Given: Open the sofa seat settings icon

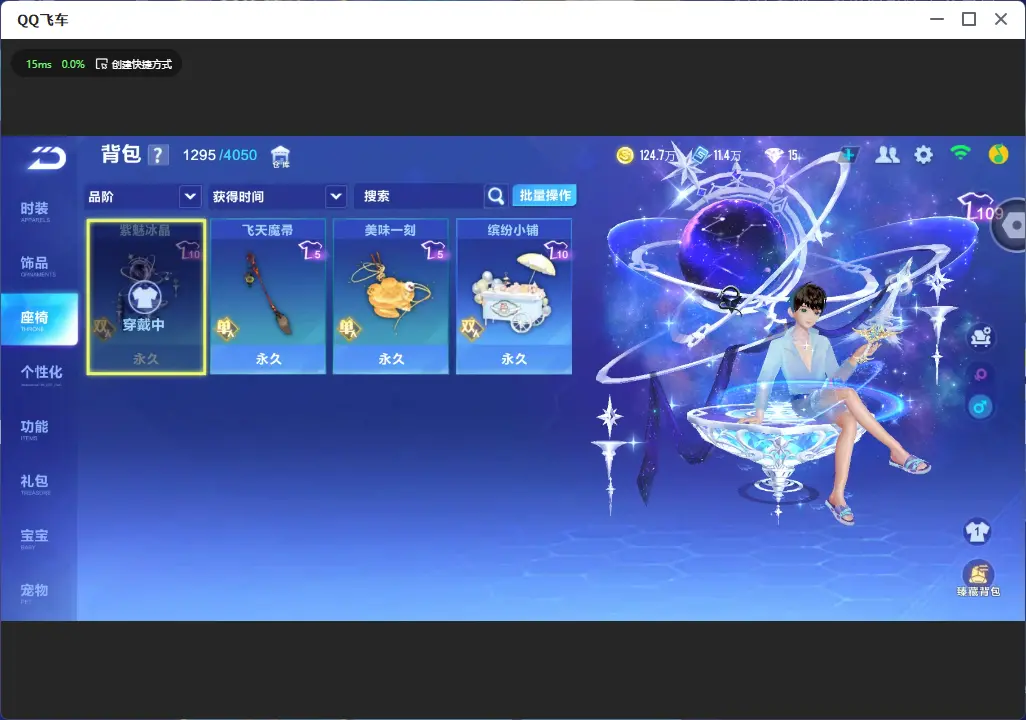Looking at the screenshot, I should (x=980, y=336).
